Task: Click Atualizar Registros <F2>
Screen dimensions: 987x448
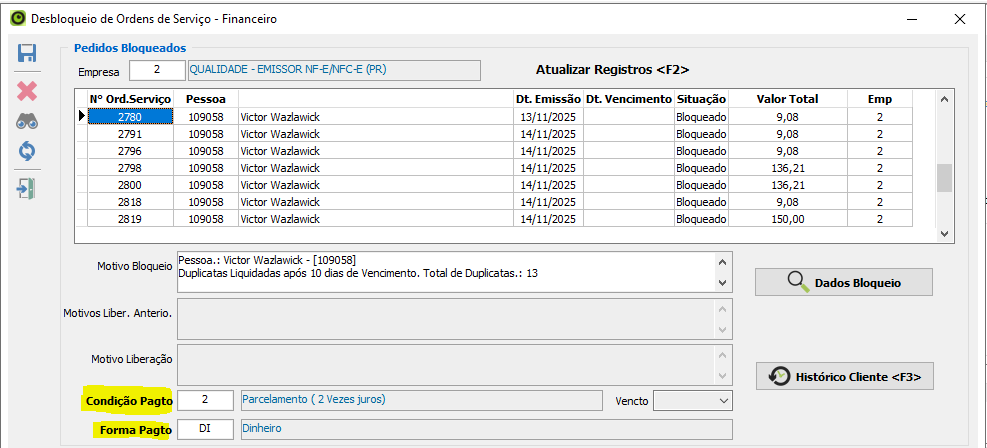Action: (x=612, y=69)
